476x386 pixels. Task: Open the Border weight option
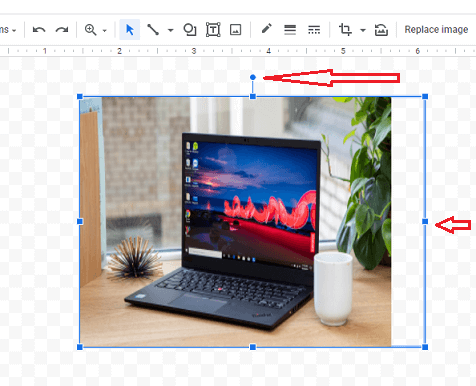click(x=290, y=30)
